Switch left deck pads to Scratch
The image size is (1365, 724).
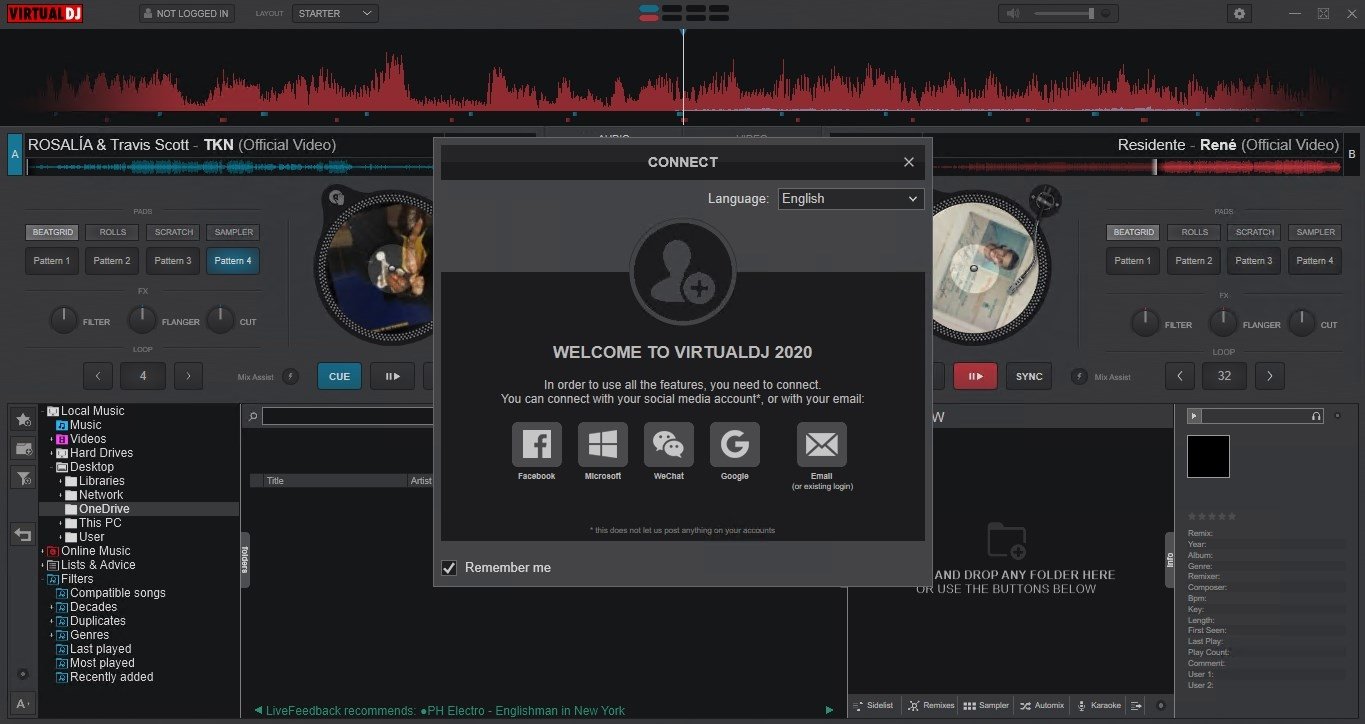174,232
